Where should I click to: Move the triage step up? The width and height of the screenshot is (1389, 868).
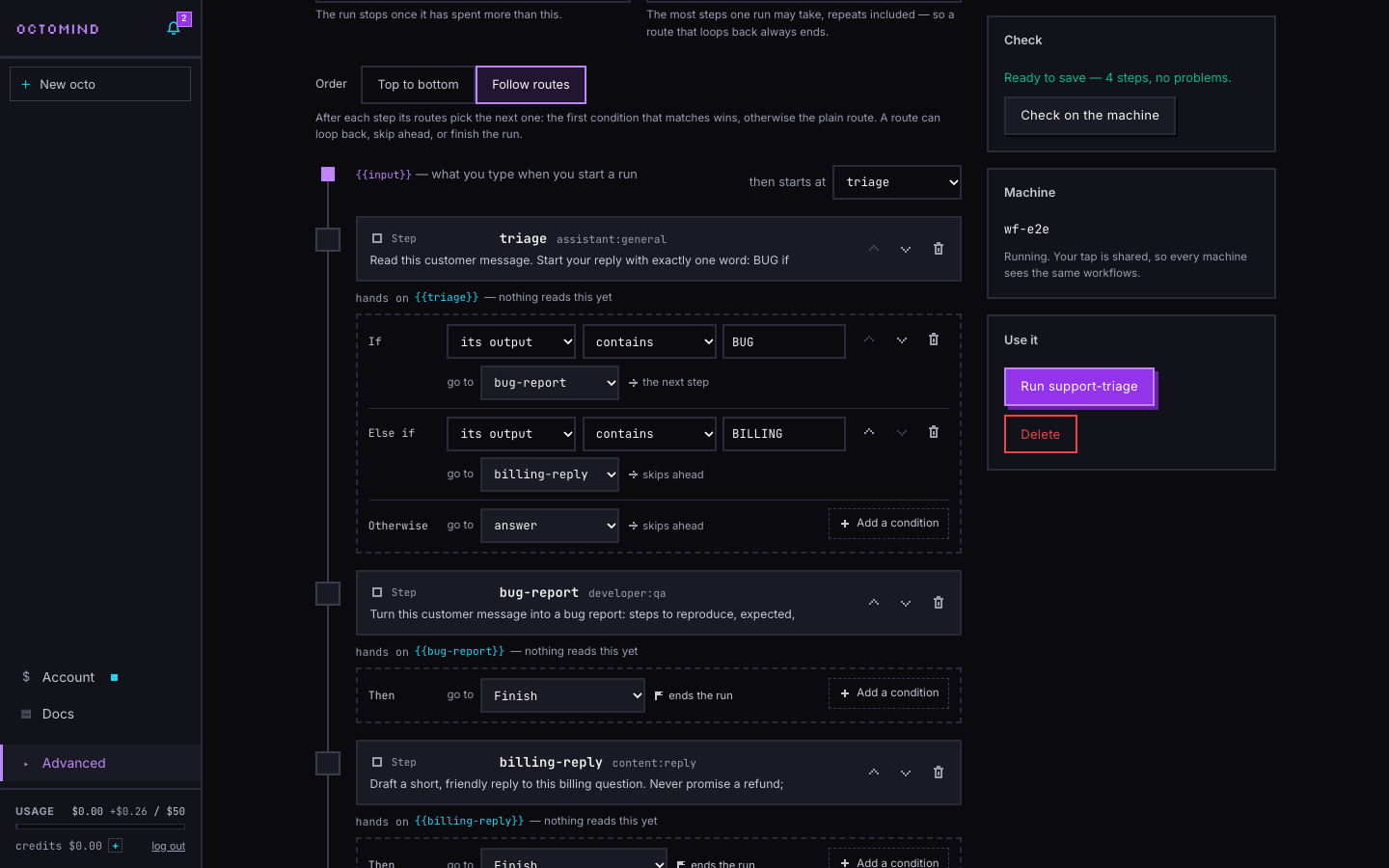[874, 249]
